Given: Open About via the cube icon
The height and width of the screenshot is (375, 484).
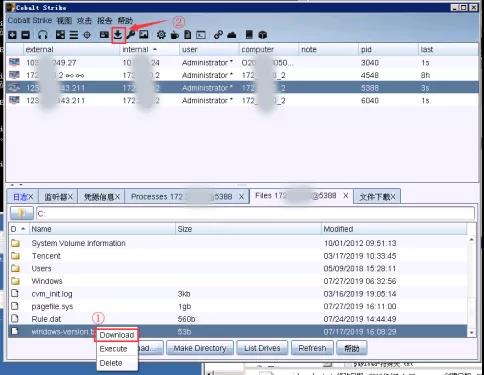Looking at the screenshot, I should (x=263, y=35).
